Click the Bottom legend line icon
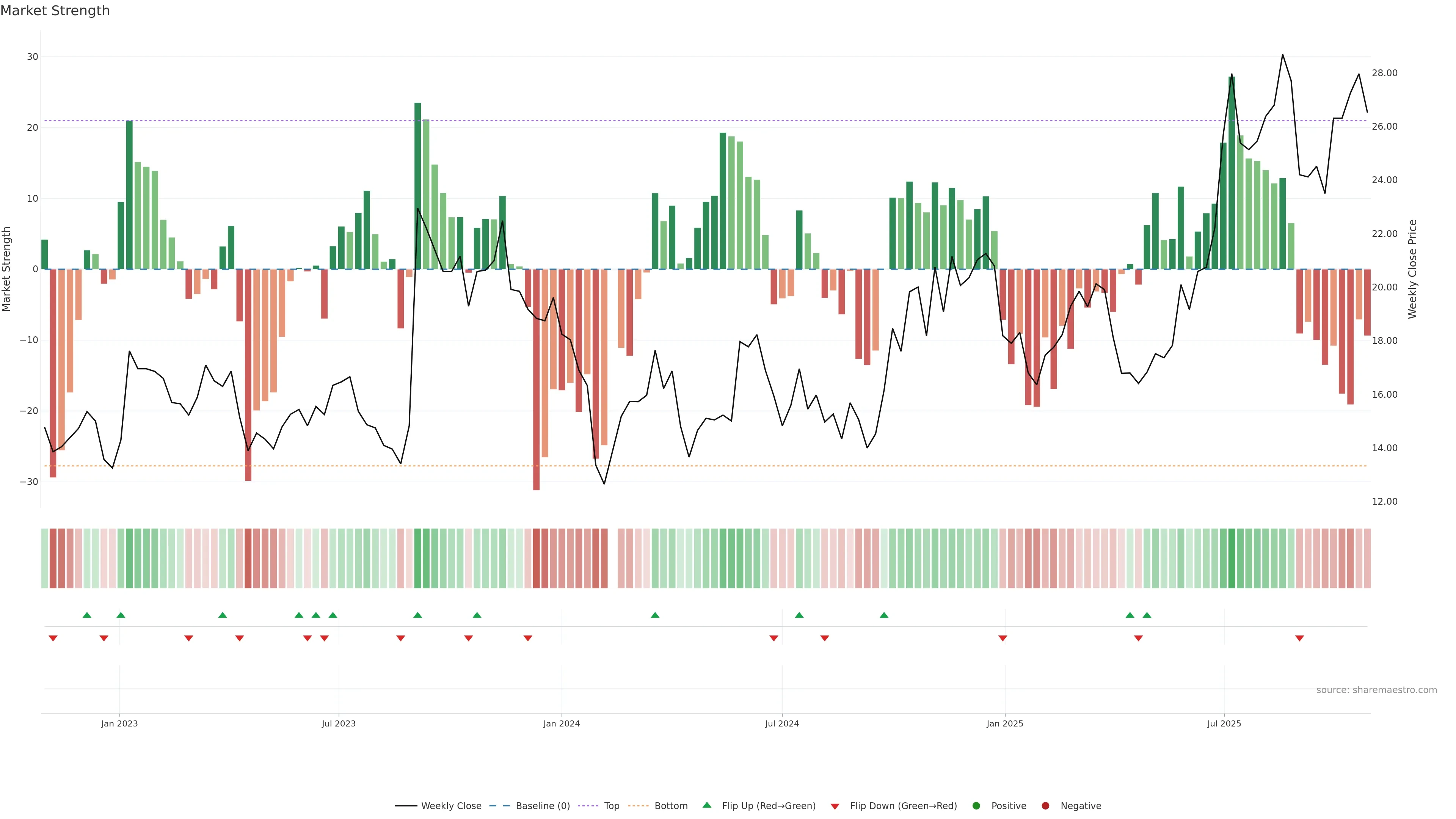The image size is (1456, 819). pyautogui.click(x=638, y=805)
